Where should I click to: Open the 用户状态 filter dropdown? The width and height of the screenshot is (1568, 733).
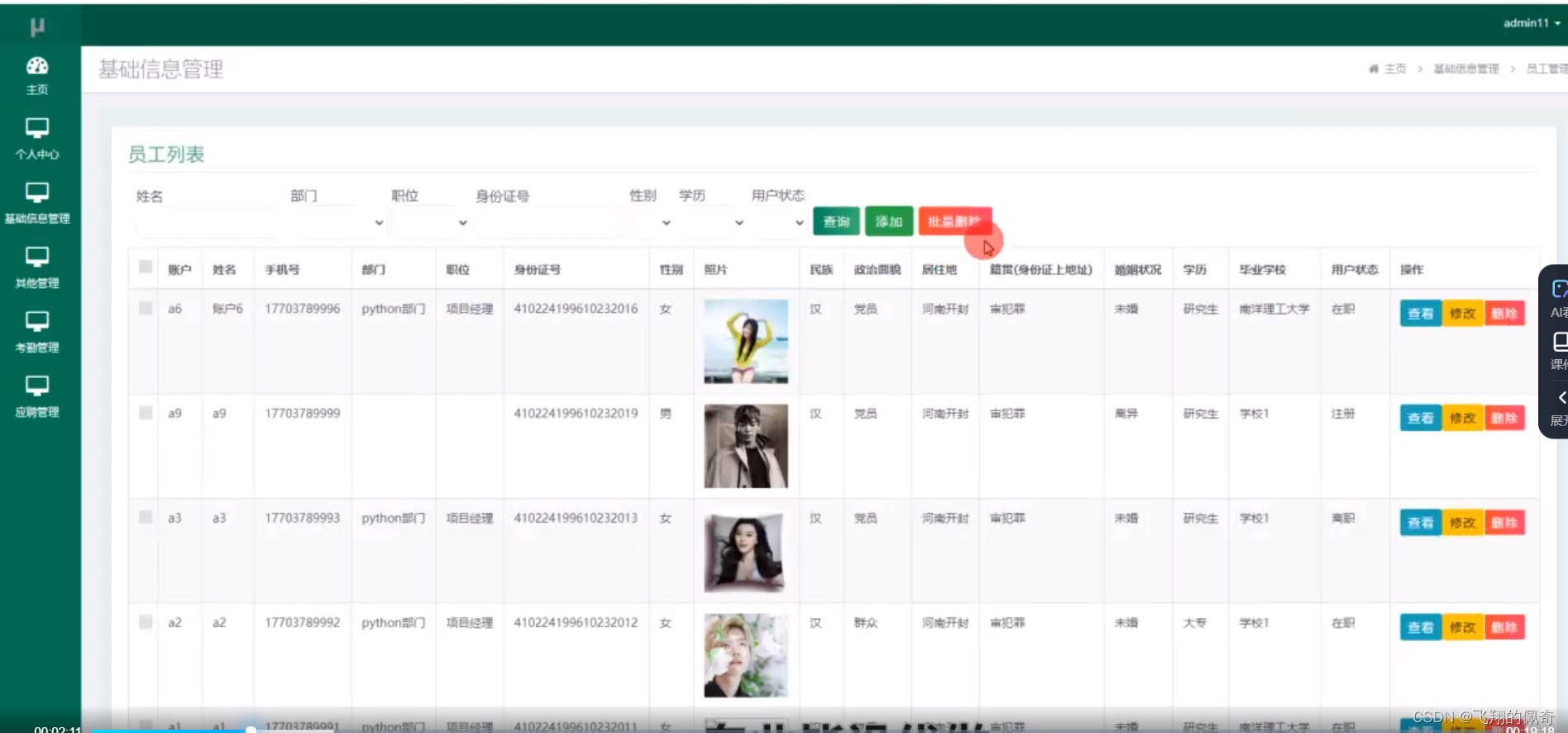point(778,223)
